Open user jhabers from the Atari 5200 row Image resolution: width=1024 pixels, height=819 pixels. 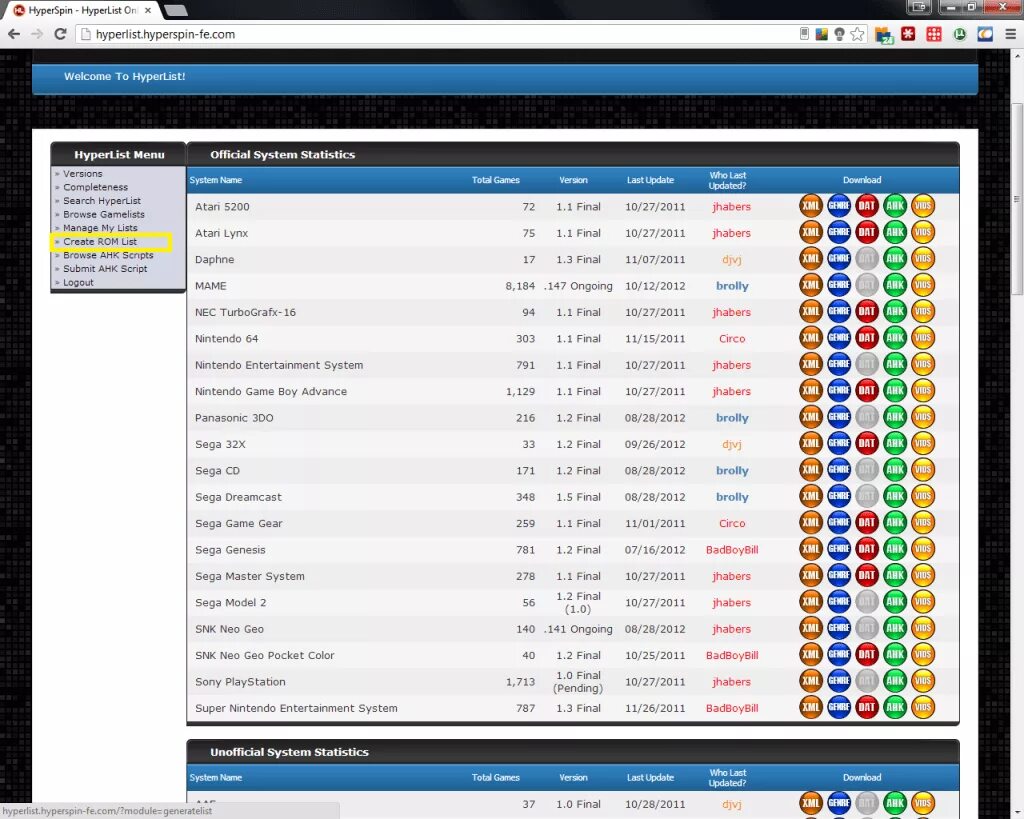[731, 206]
